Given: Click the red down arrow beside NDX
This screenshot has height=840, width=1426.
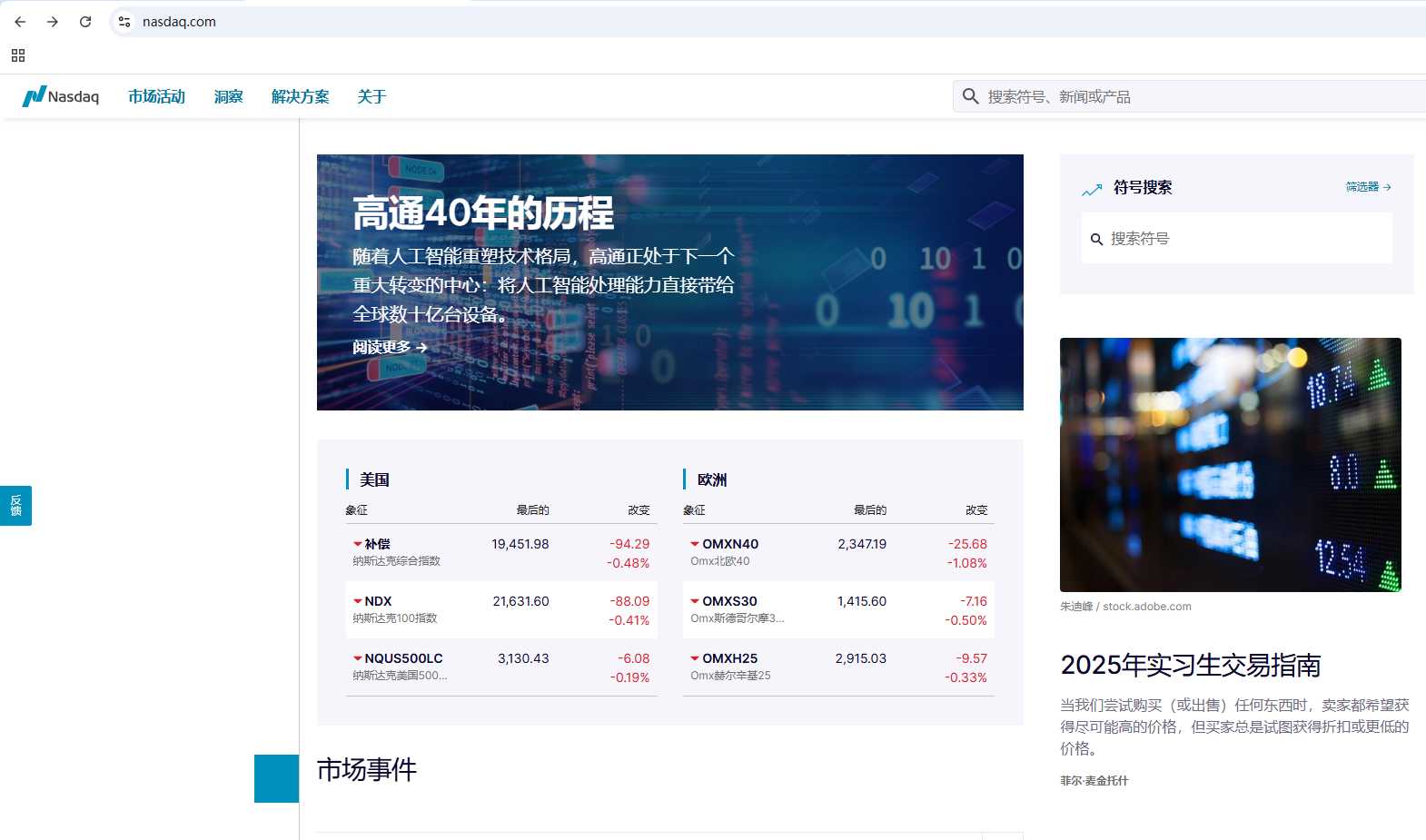Looking at the screenshot, I should pyautogui.click(x=358, y=601).
